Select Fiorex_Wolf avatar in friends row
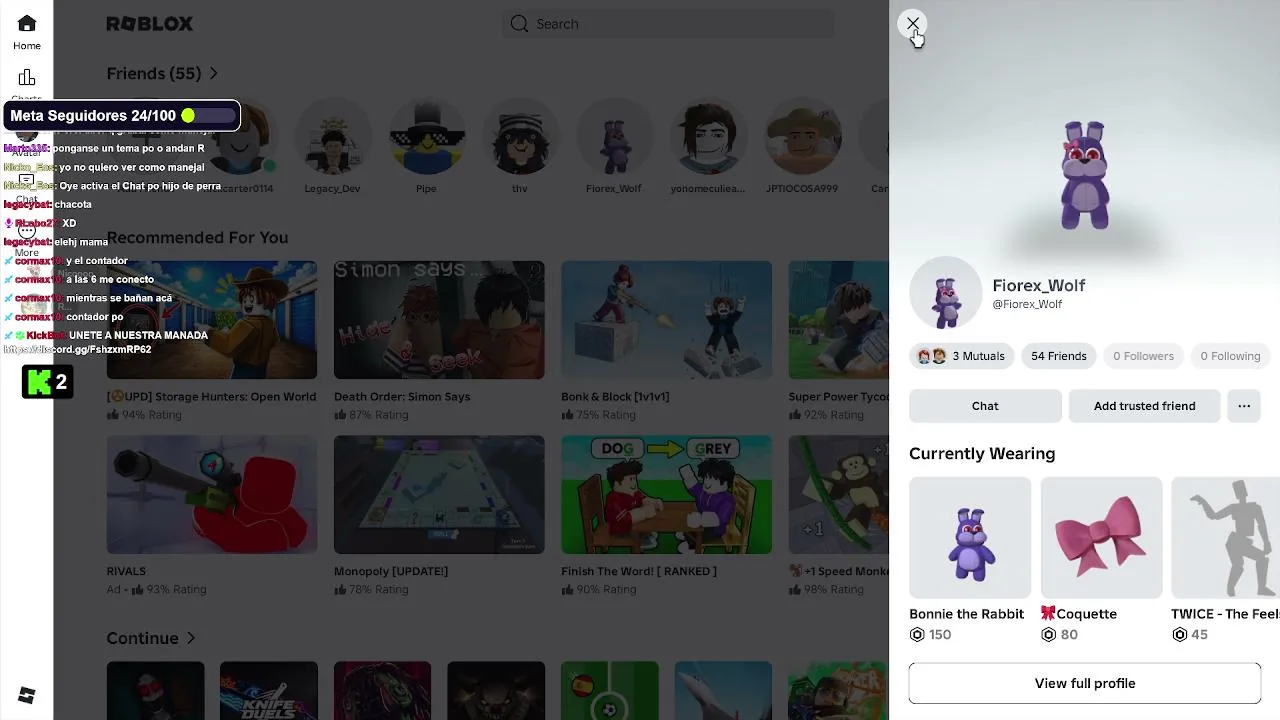This screenshot has width=1280, height=720. [x=614, y=138]
